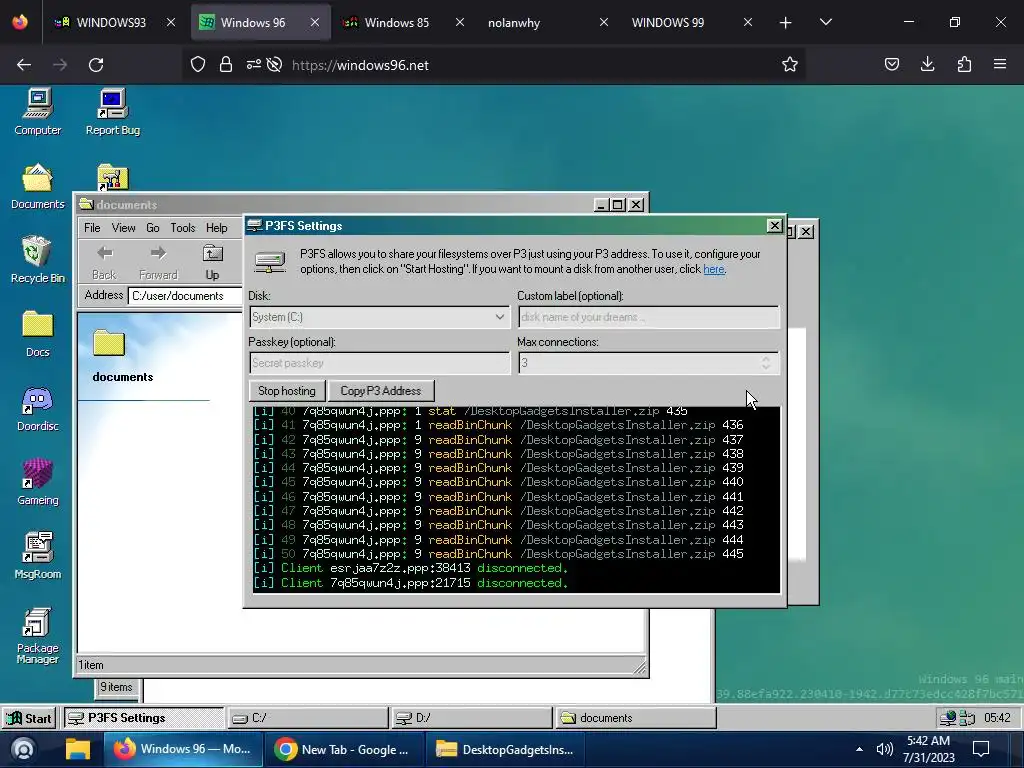
Task: Click the 'here' link in P3FS description
Action: tap(714, 269)
